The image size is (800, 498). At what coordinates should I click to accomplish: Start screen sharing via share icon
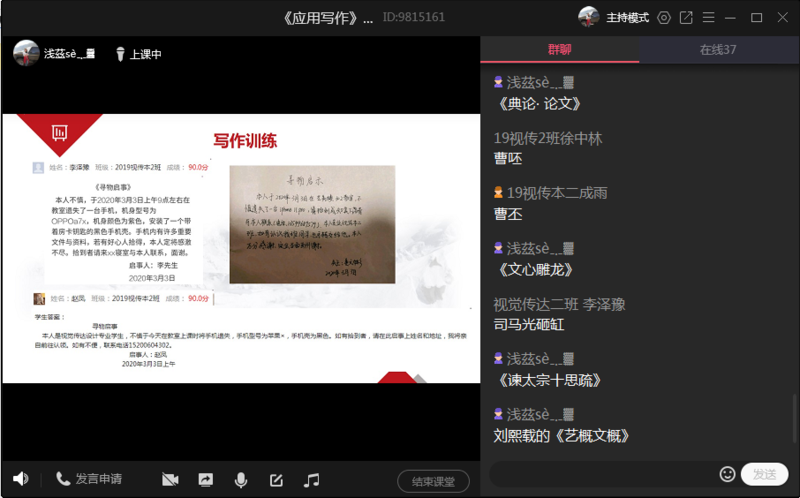pyautogui.click(x=206, y=480)
